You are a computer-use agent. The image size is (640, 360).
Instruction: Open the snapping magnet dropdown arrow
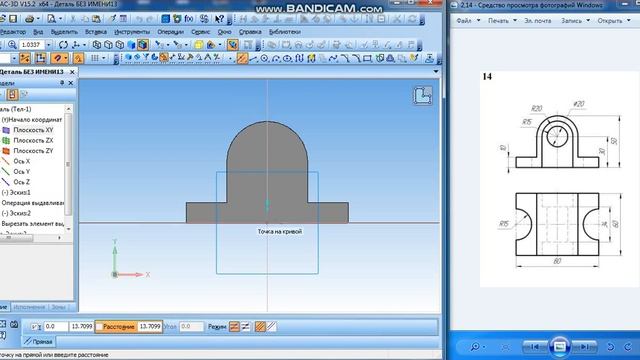pyautogui.click(x=66, y=58)
